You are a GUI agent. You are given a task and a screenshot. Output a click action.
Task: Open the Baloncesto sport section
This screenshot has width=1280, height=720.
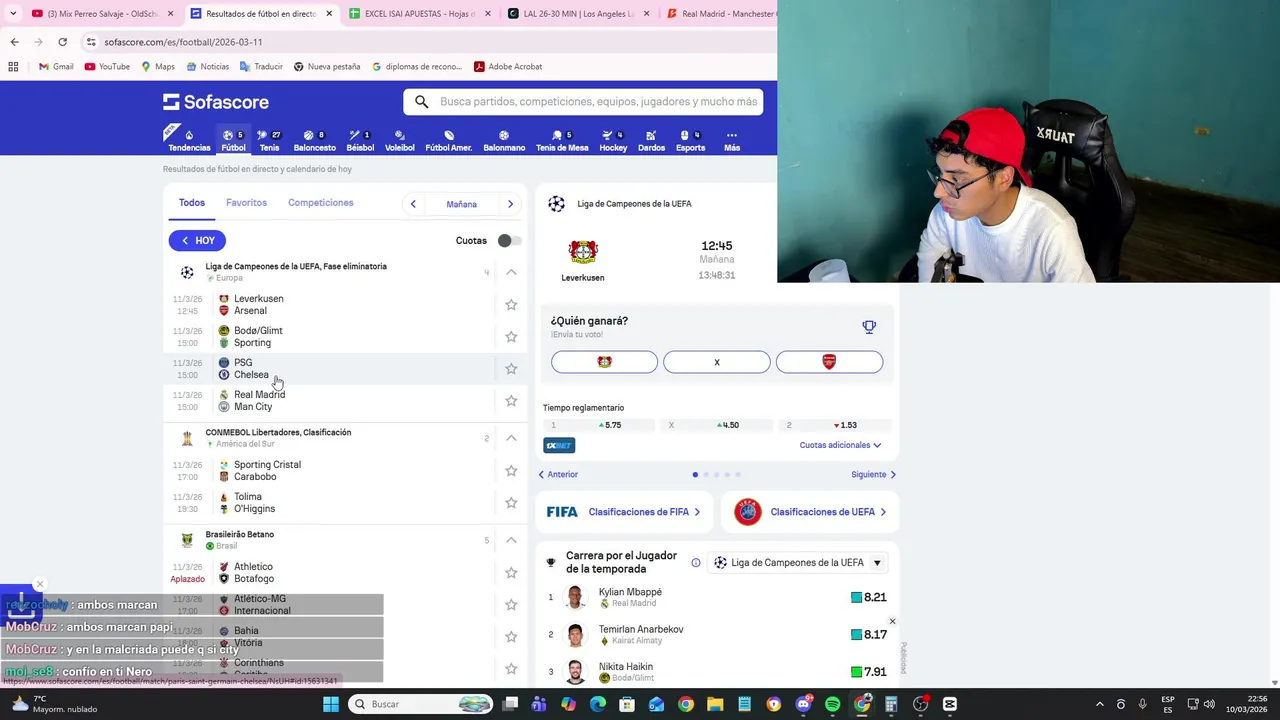pyautogui.click(x=314, y=141)
